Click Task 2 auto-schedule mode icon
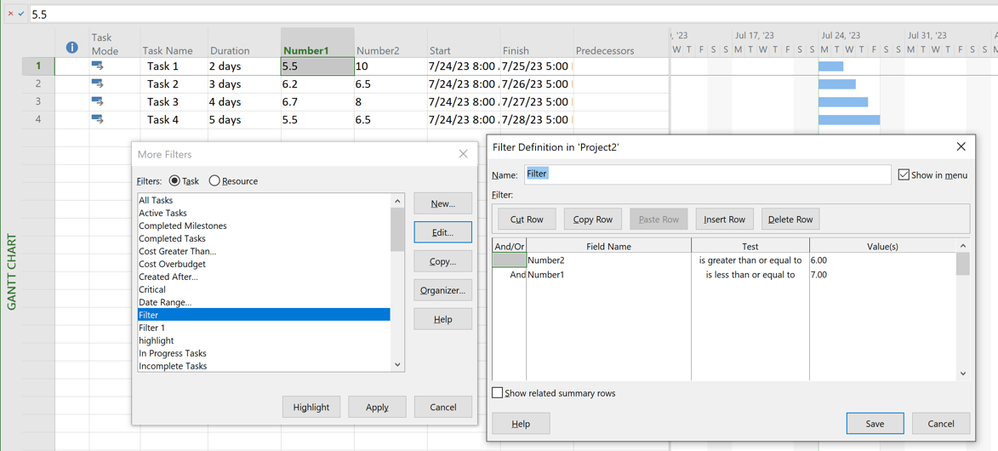Image resolution: width=998 pixels, height=451 pixels. (x=97, y=83)
